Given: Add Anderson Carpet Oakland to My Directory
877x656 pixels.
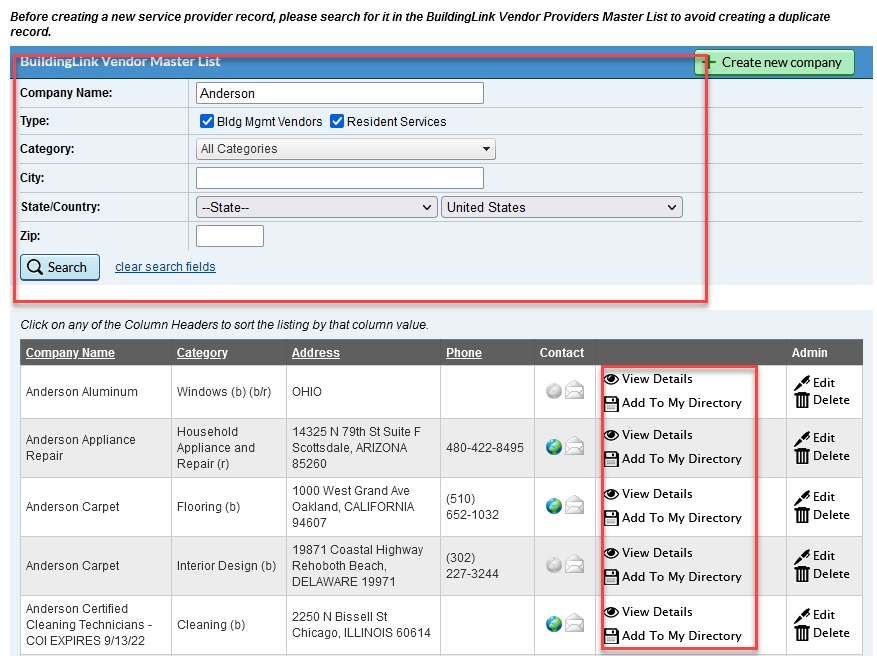Looking at the screenshot, I should pyautogui.click(x=673, y=518).
